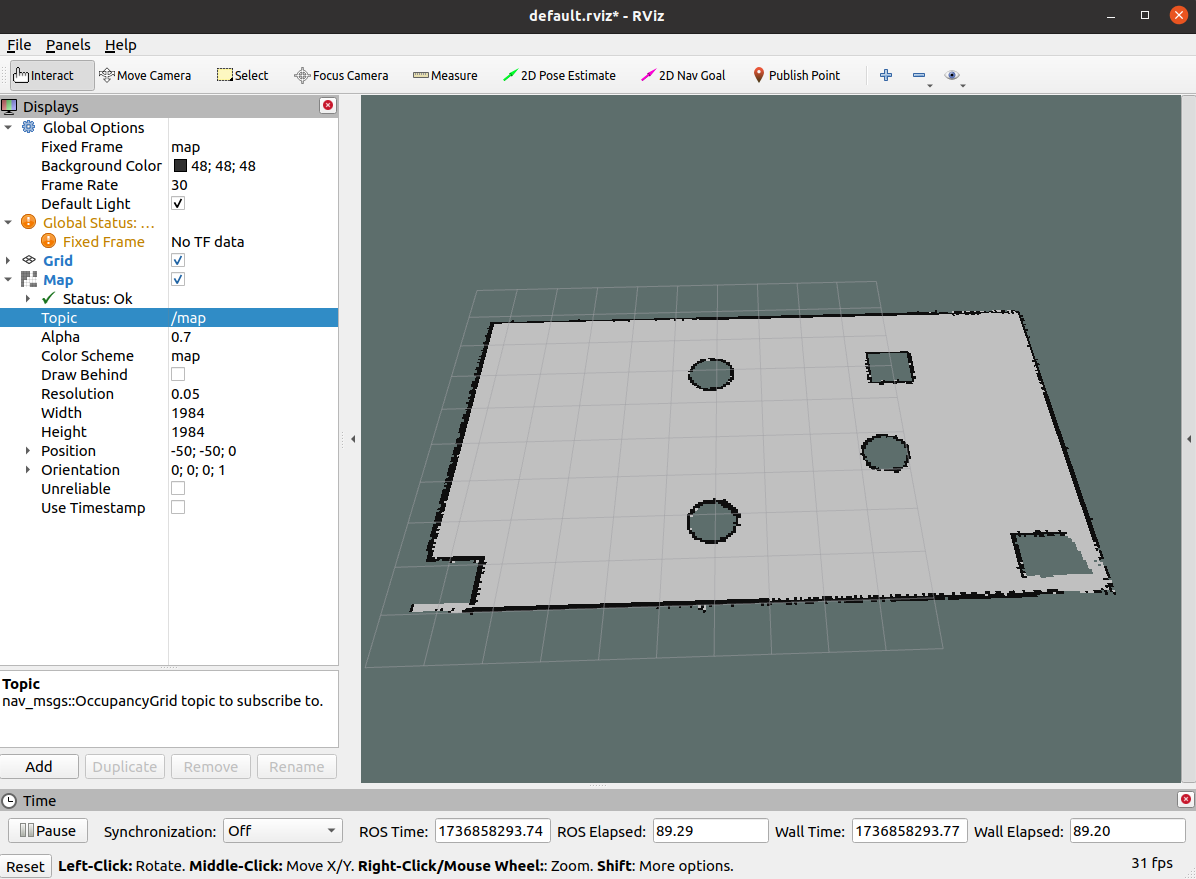1196x879 pixels.
Task: Click the Reset button
Action: [25, 867]
